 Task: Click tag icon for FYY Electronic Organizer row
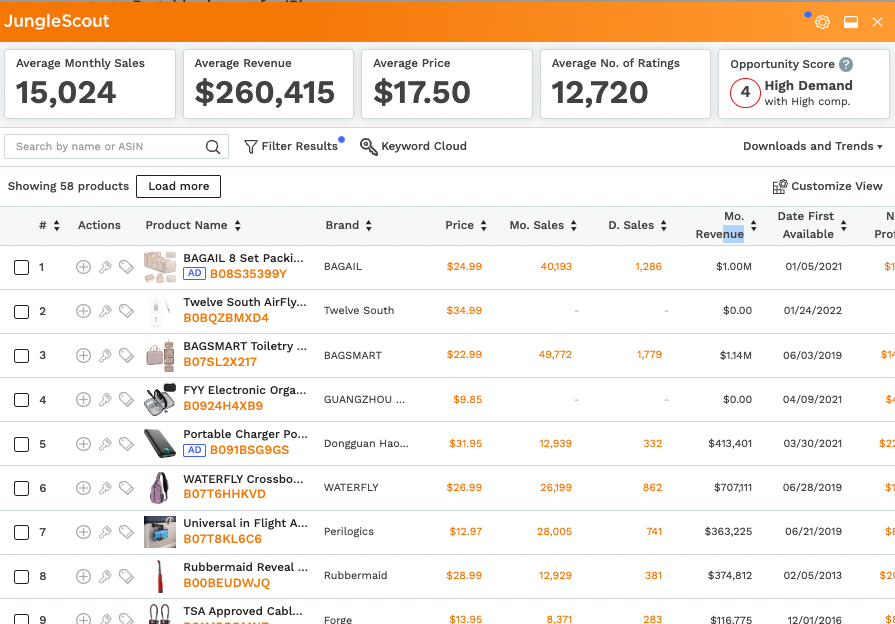pos(126,399)
